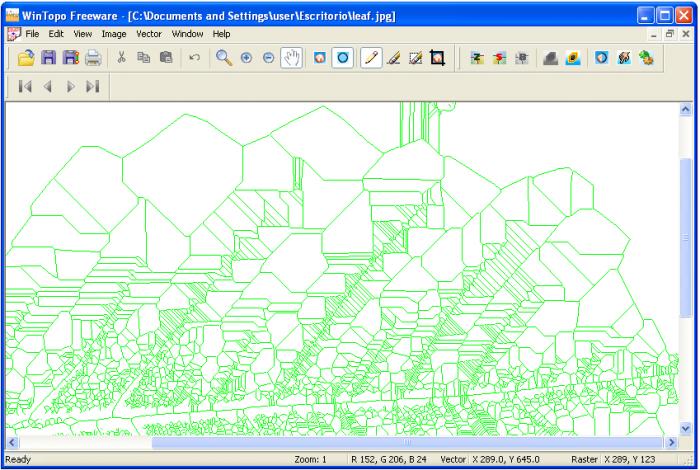Open the File menu
The width and height of the screenshot is (700, 470).
point(32,34)
